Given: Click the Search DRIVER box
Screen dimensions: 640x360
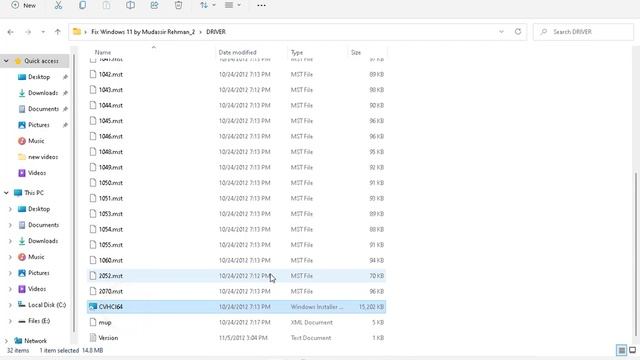Looking at the screenshot, I should [x=583, y=32].
